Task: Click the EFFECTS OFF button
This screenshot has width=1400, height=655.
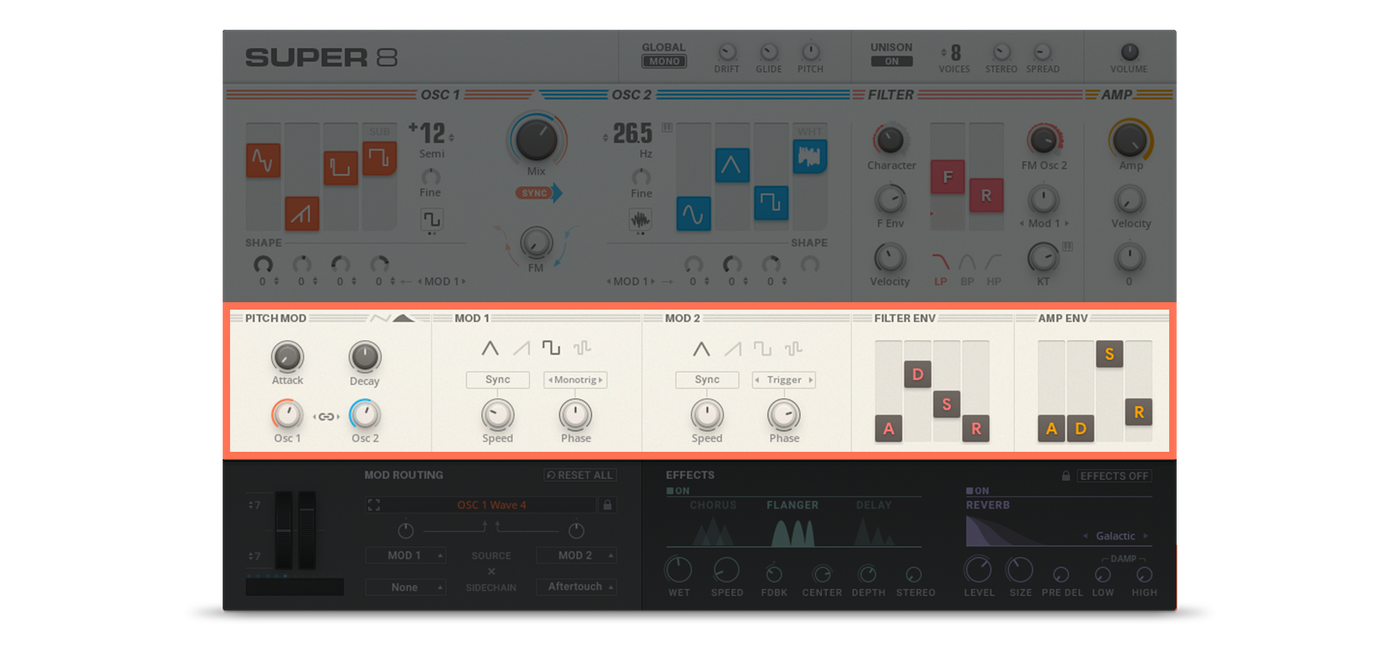Action: [1114, 476]
